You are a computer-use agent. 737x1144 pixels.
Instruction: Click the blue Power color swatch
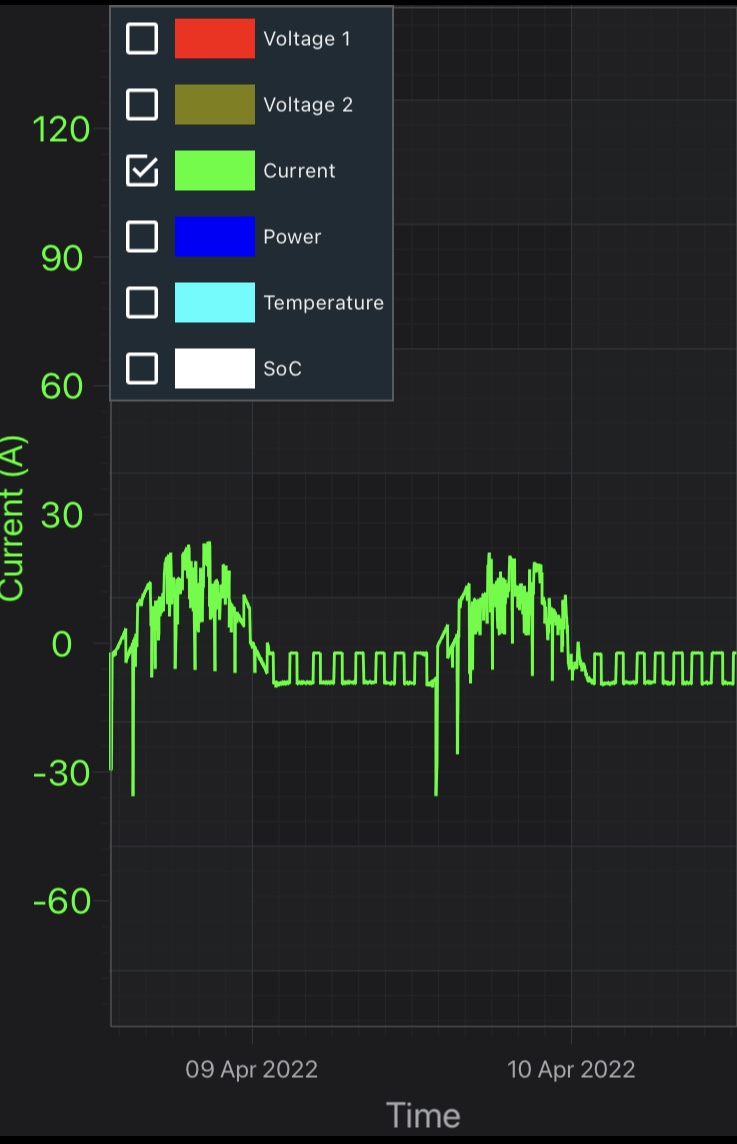click(x=215, y=236)
